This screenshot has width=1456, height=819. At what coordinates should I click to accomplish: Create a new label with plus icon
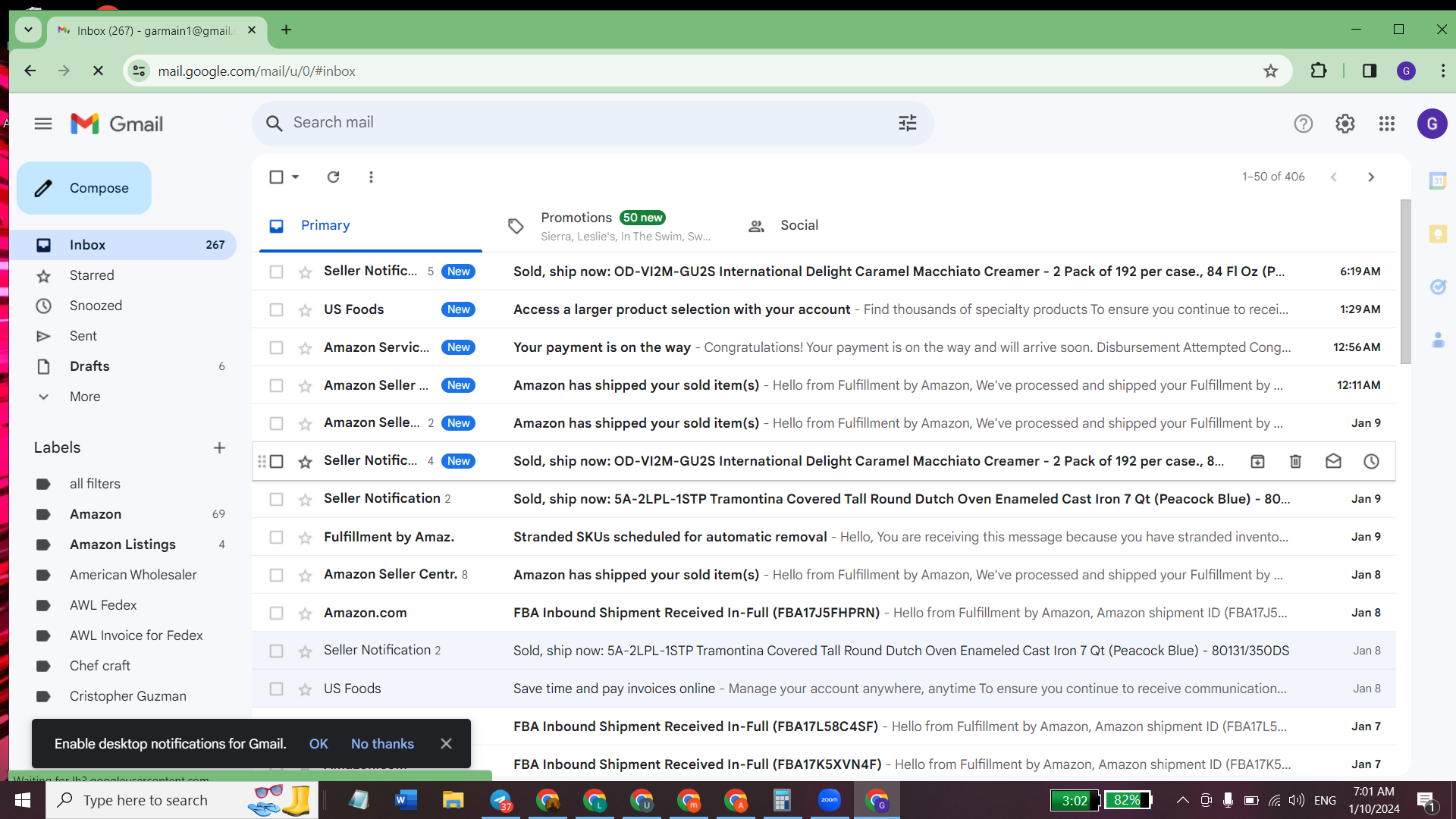point(219,447)
